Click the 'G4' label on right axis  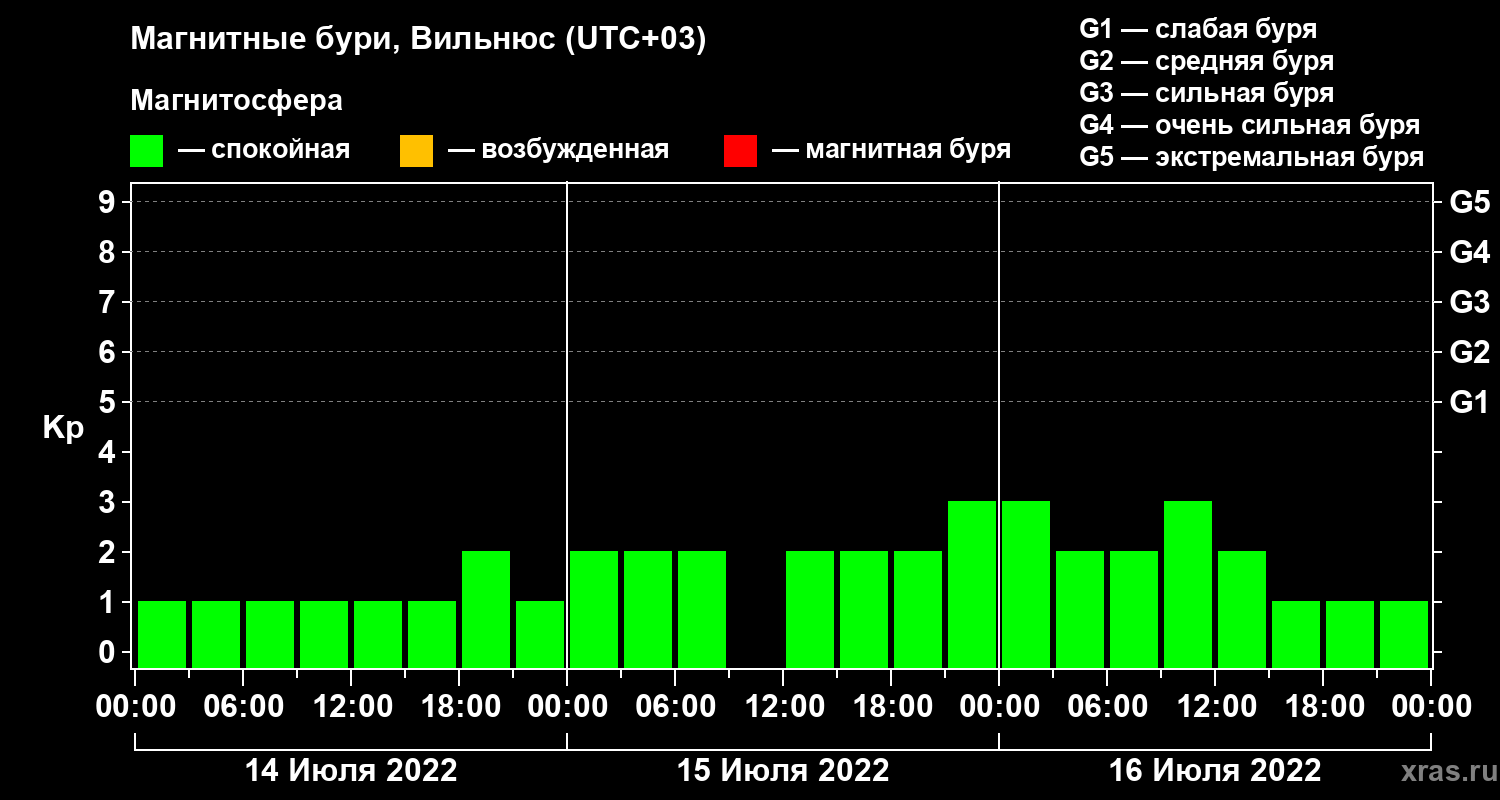point(1469,253)
